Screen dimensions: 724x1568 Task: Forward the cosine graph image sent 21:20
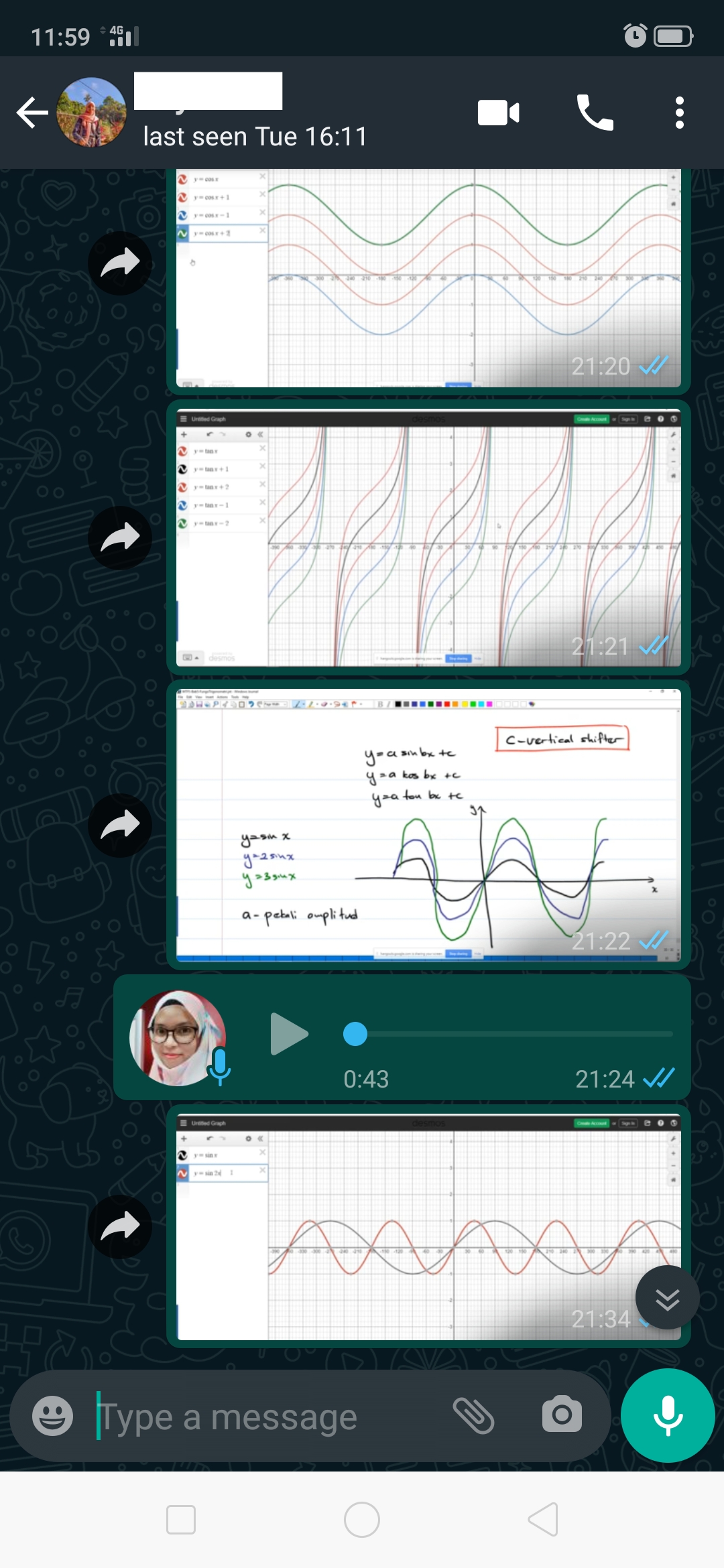click(x=120, y=263)
